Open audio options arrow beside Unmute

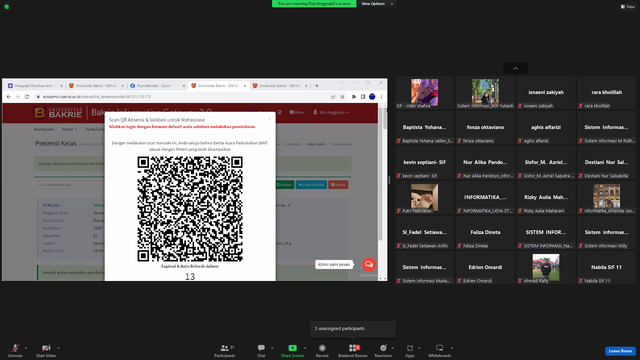pyautogui.click(x=26, y=348)
